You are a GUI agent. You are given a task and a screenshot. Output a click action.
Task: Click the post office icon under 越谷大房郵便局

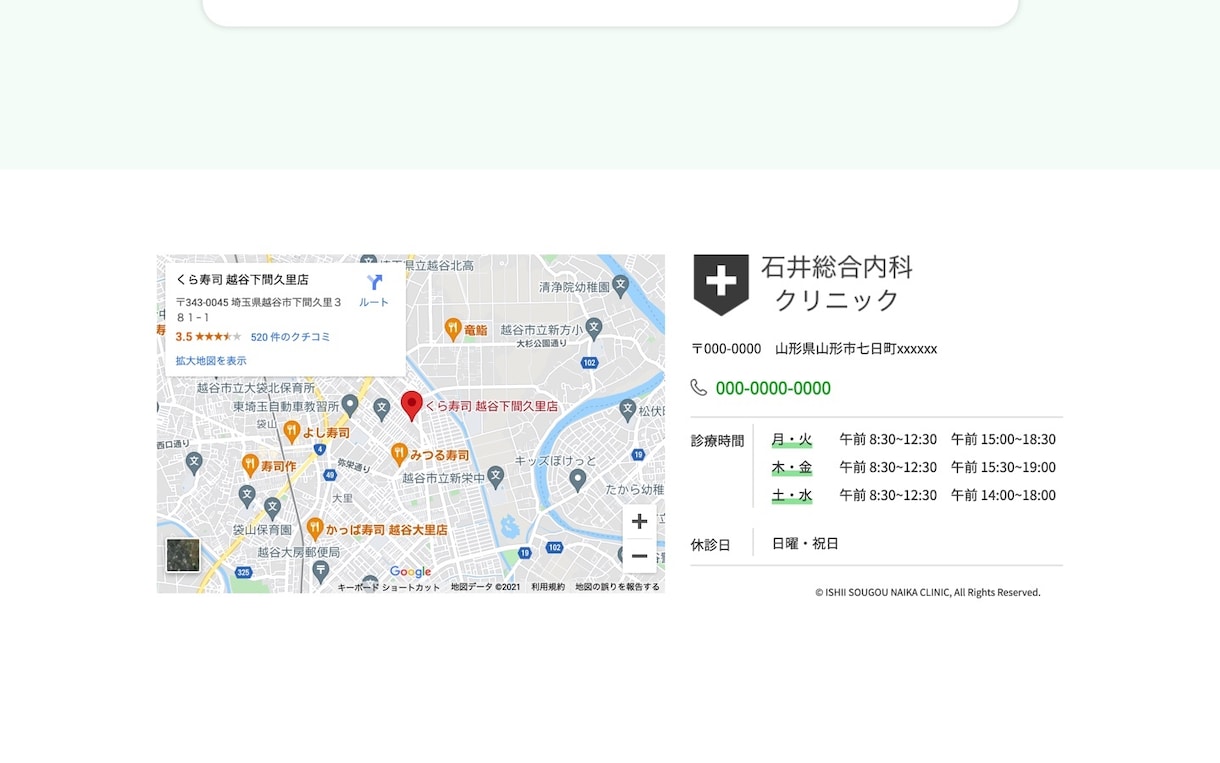click(321, 571)
